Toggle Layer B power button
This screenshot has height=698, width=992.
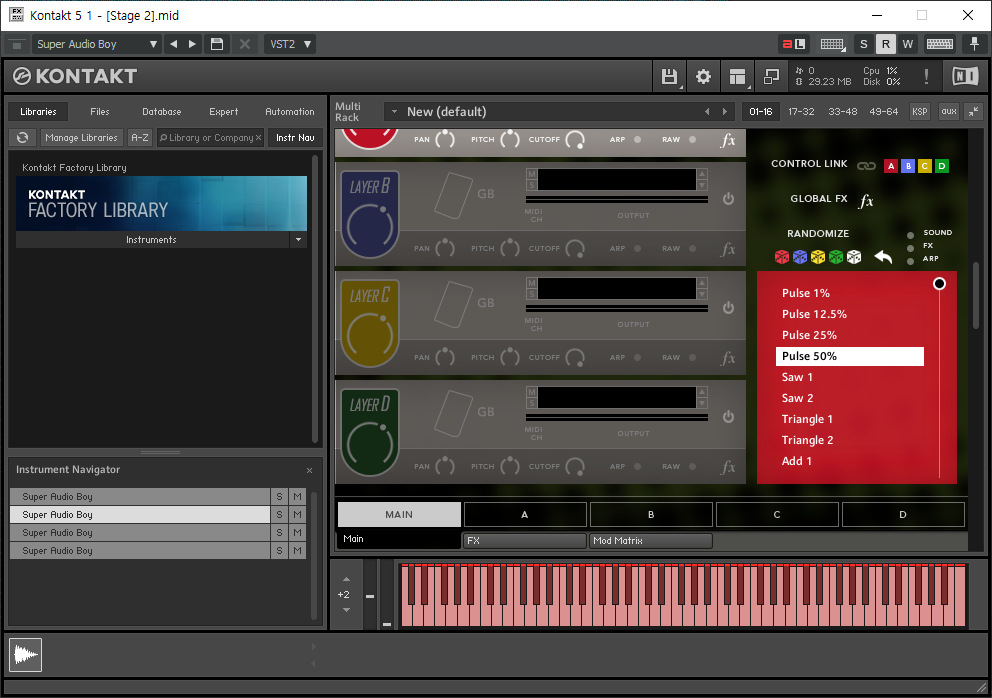(728, 199)
